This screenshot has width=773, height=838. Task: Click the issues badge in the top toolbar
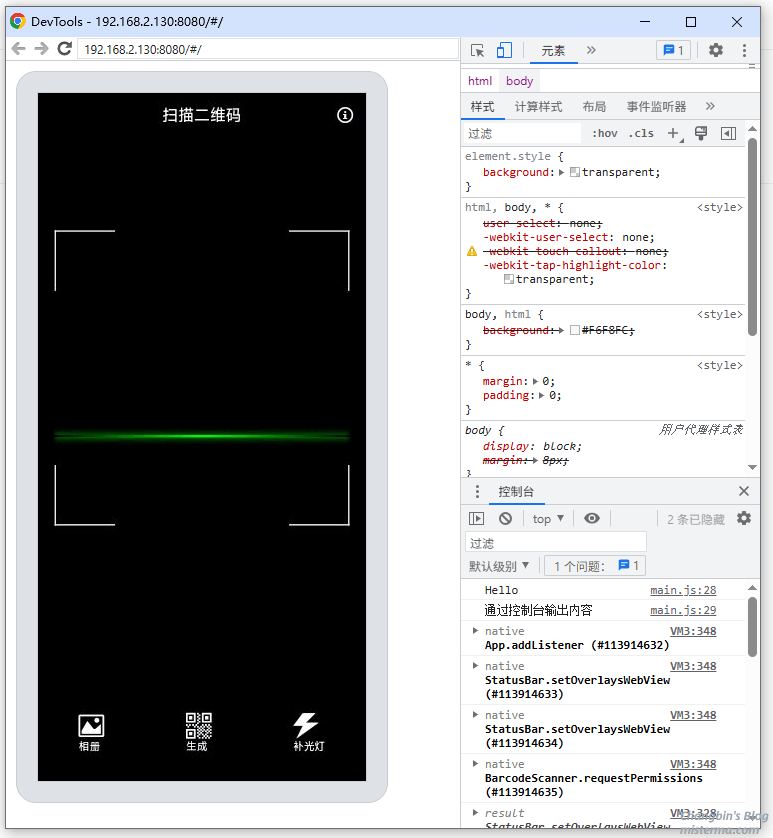[673, 50]
